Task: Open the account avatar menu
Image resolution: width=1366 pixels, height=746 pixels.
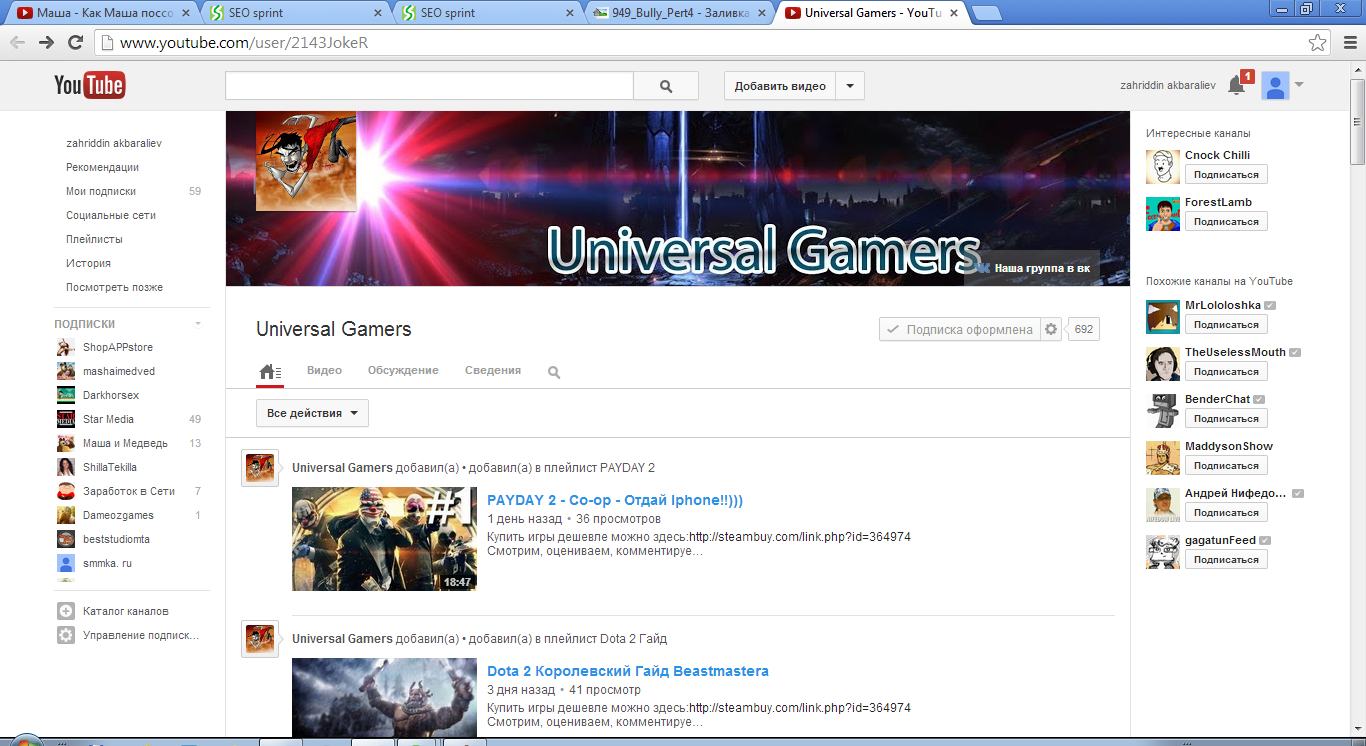Action: pos(1275,86)
